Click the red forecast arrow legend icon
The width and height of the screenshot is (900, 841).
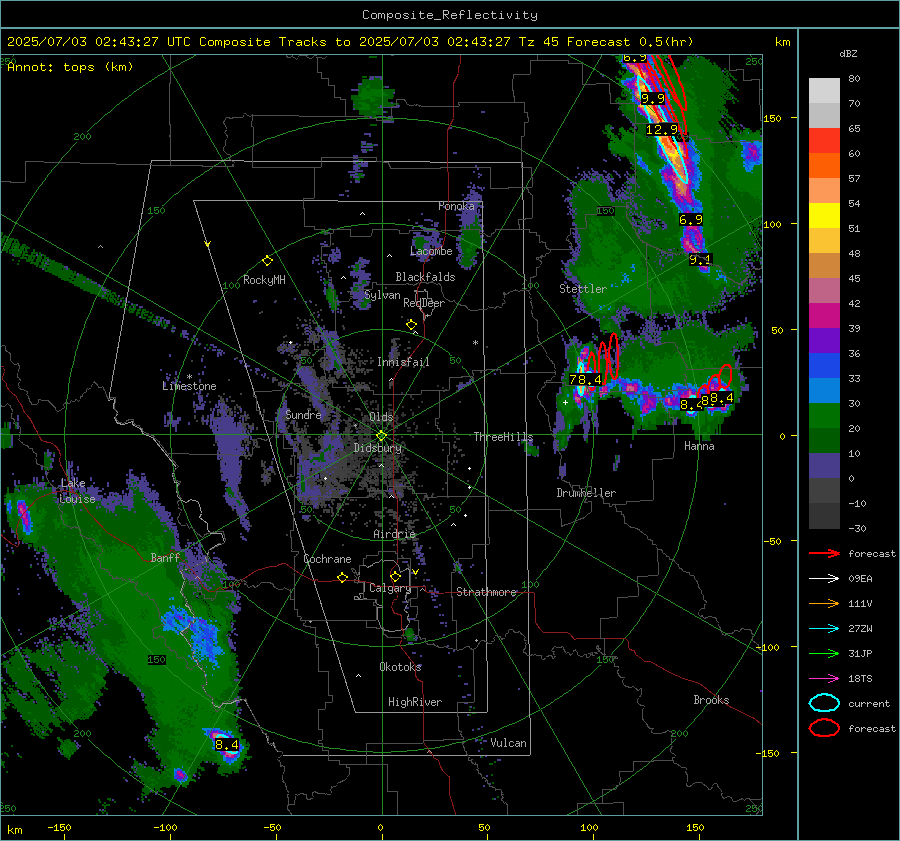click(824, 553)
